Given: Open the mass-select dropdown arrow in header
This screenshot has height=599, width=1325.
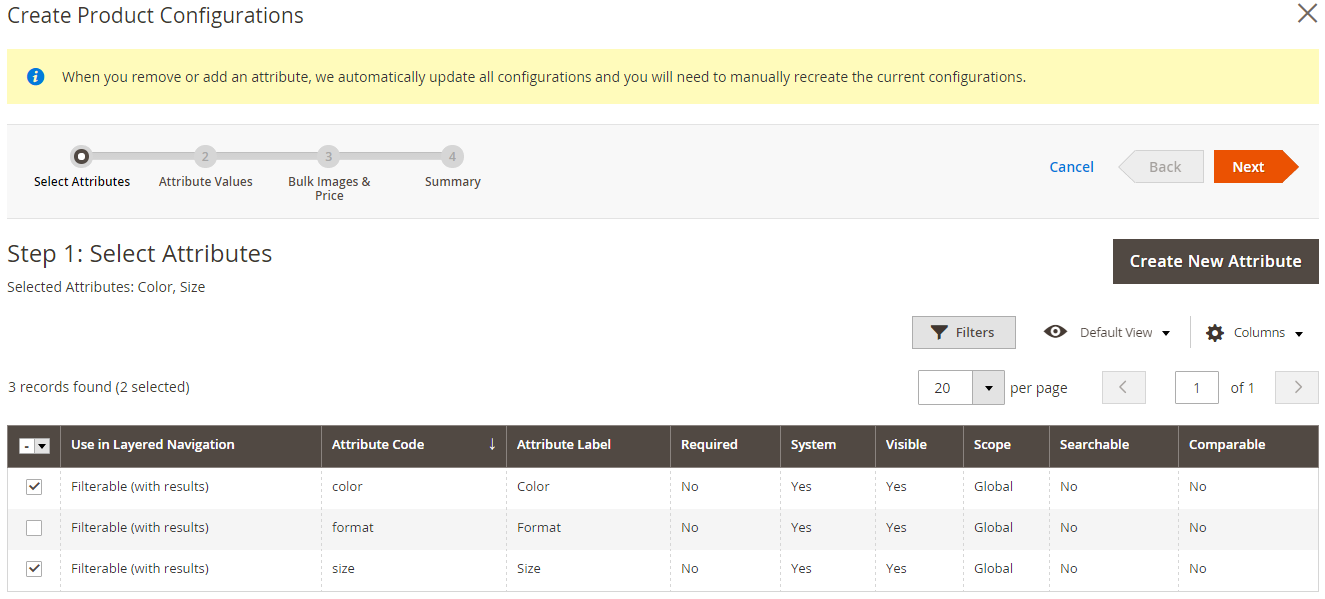Looking at the screenshot, I should coord(42,446).
